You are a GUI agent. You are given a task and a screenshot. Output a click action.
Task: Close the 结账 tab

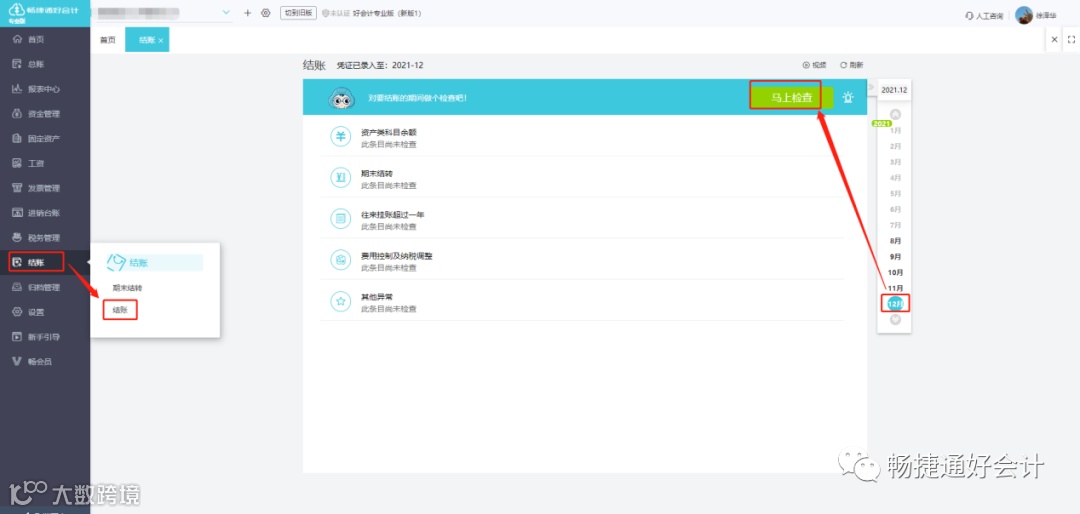[160, 41]
